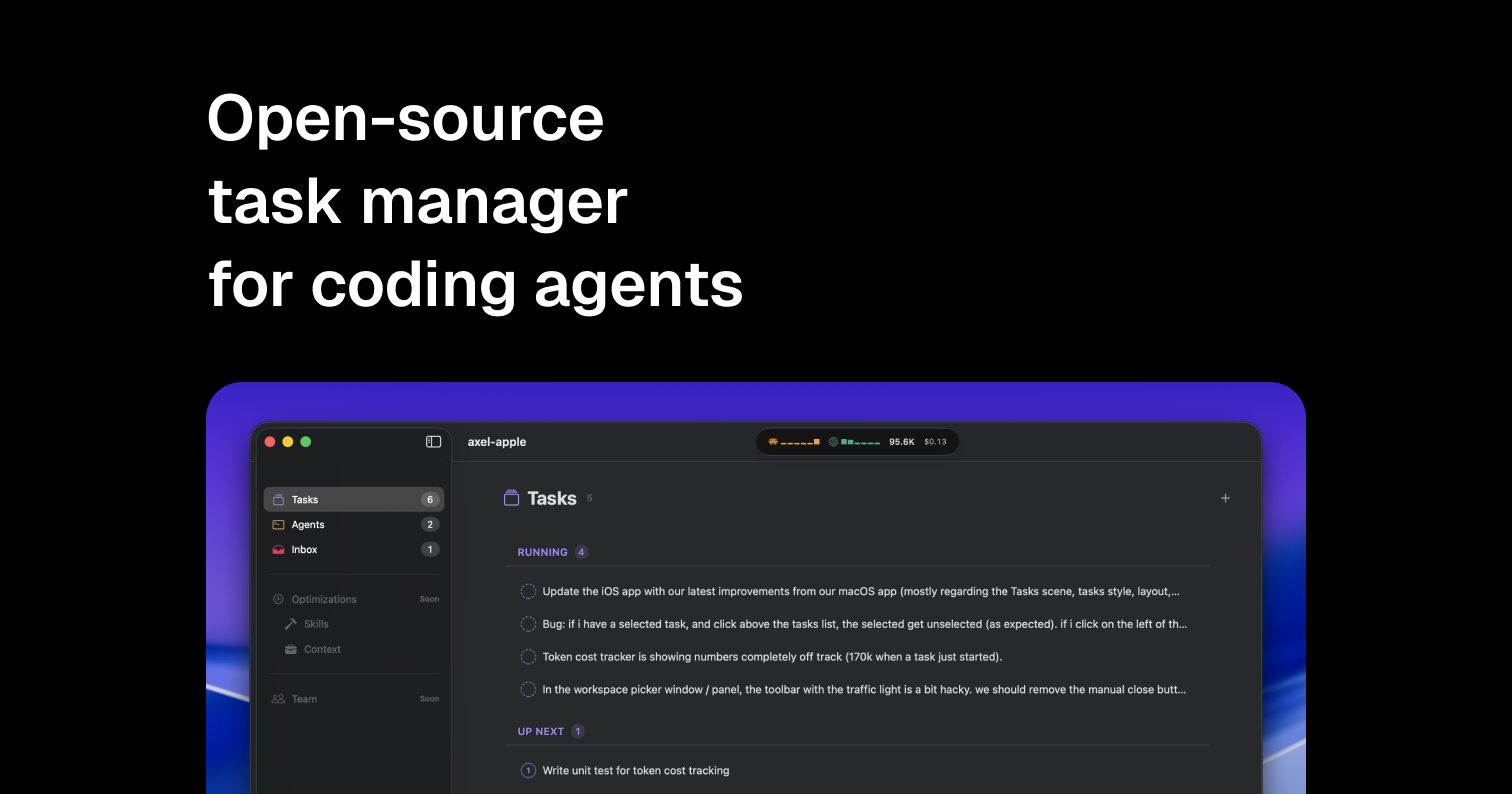This screenshot has width=1512, height=794.
Task: Switch to the Agents section
Action: [308, 524]
